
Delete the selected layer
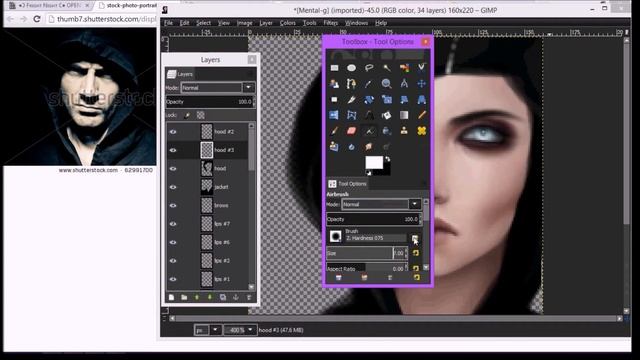click(249, 297)
